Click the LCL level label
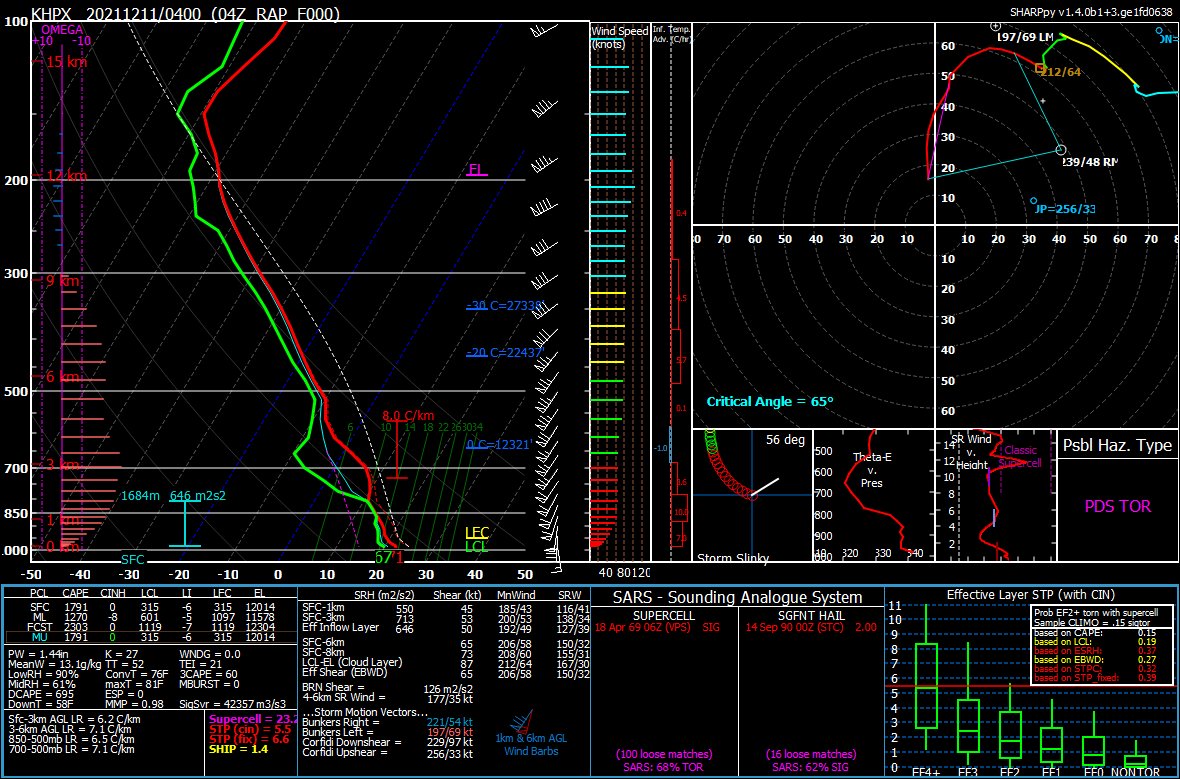The image size is (1180, 779). pyautogui.click(x=477, y=546)
